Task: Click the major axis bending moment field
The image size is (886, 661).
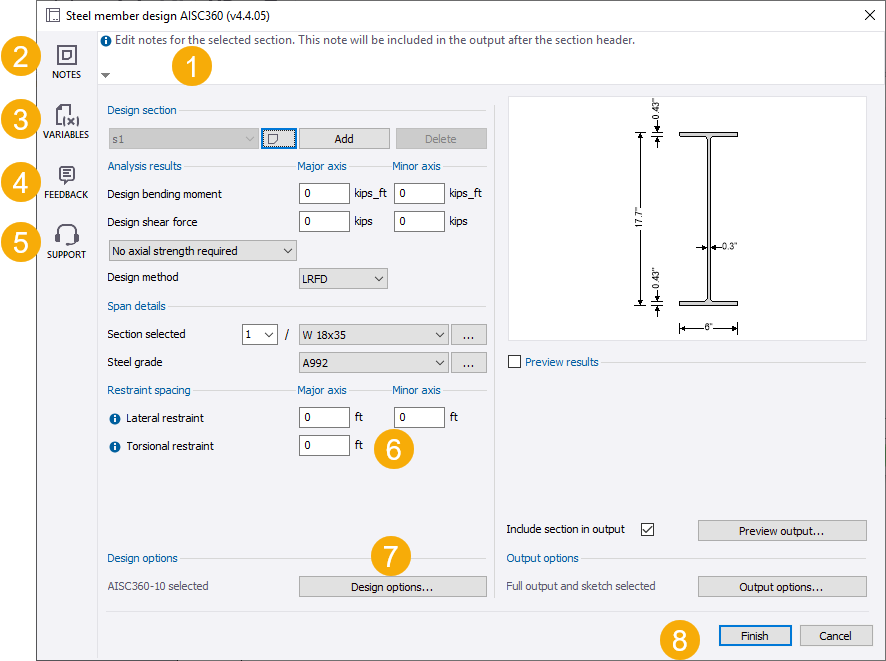Action: (x=324, y=194)
